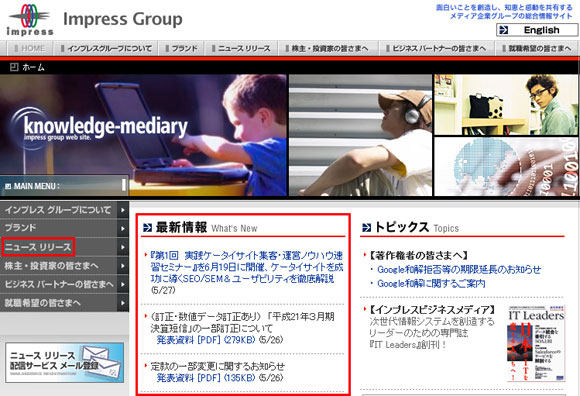Image resolution: width=580 pixels, height=396 pixels.
Task: Select 就職希望の皆さまへ in the sidebar menu
Action: point(58,303)
